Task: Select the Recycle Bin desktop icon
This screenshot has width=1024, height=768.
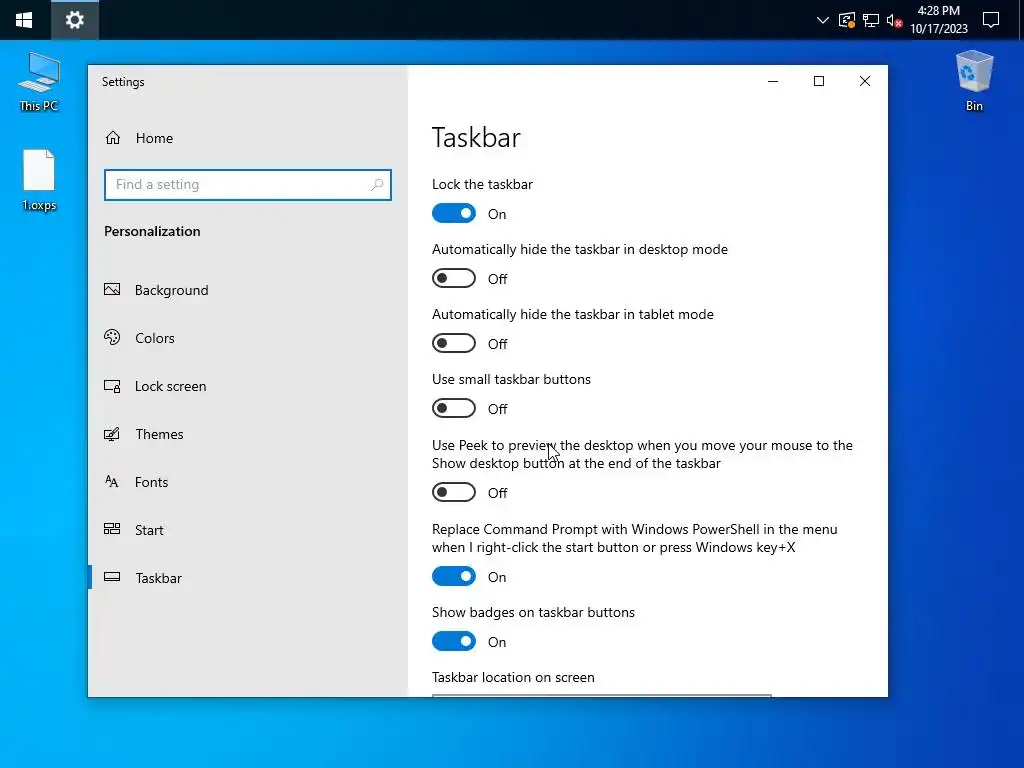Action: pos(974,81)
